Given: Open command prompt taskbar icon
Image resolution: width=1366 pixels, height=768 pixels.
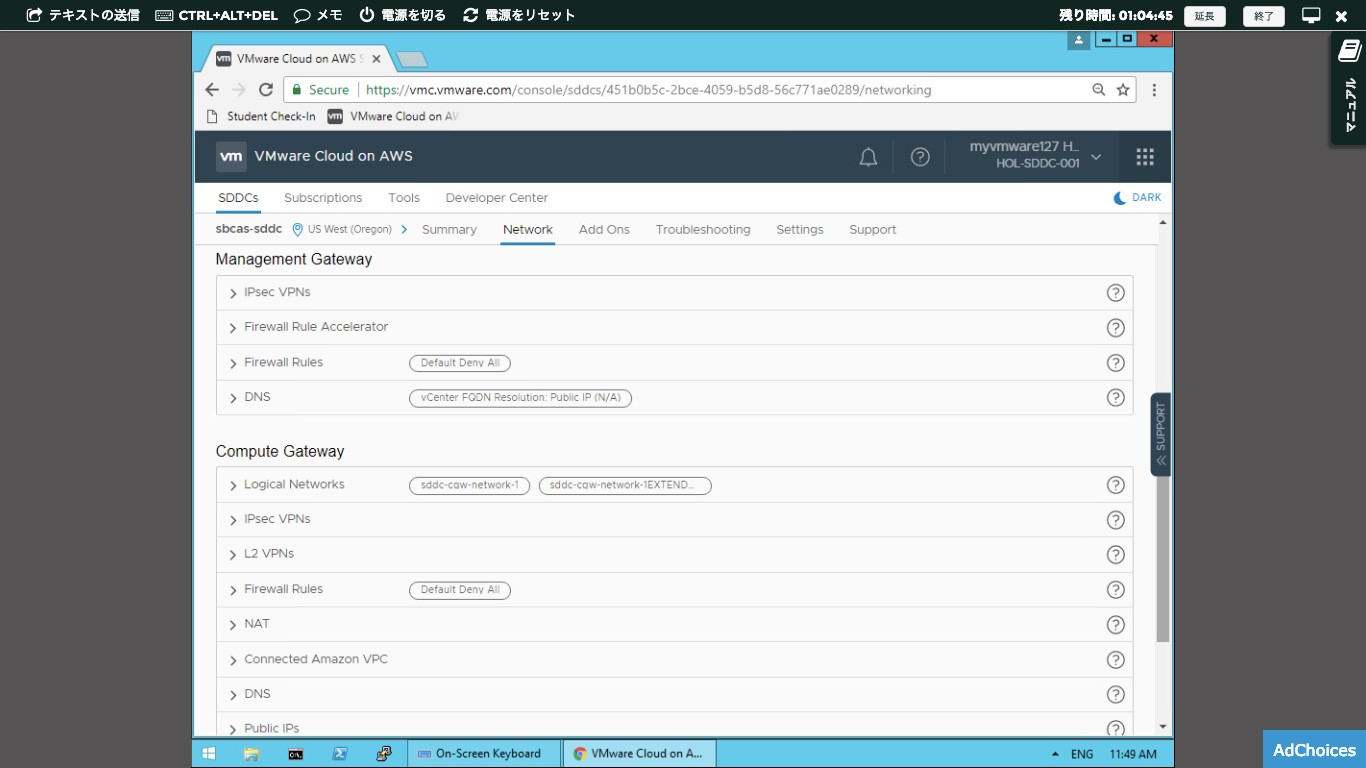Looking at the screenshot, I should click(x=296, y=754).
